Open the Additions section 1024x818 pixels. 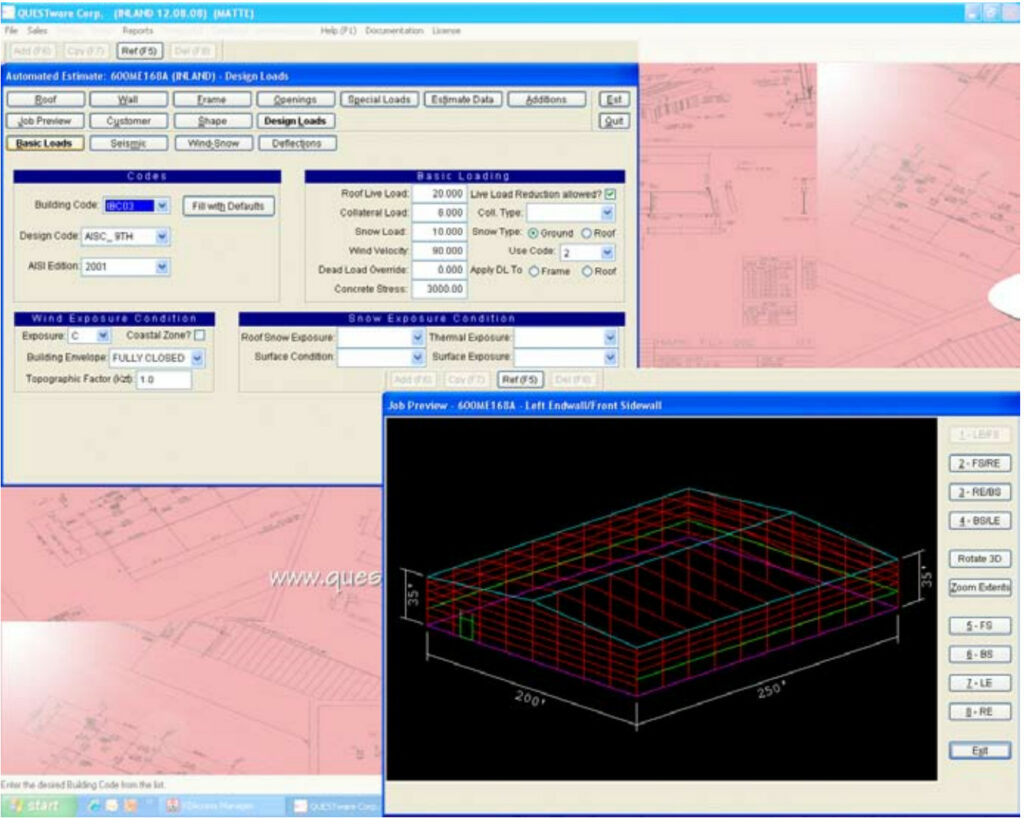[547, 99]
